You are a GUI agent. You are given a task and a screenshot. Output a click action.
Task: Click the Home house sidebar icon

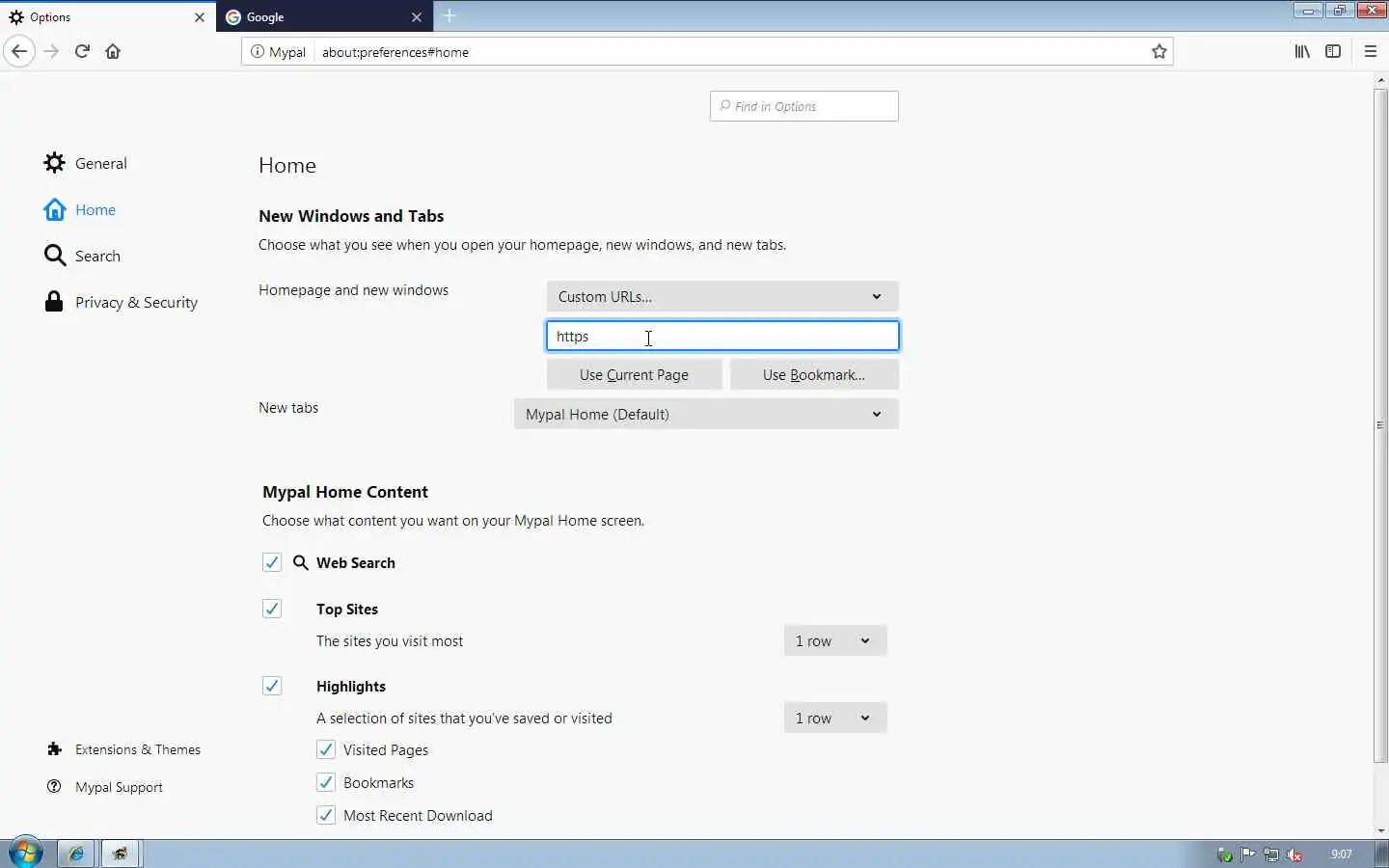55,209
